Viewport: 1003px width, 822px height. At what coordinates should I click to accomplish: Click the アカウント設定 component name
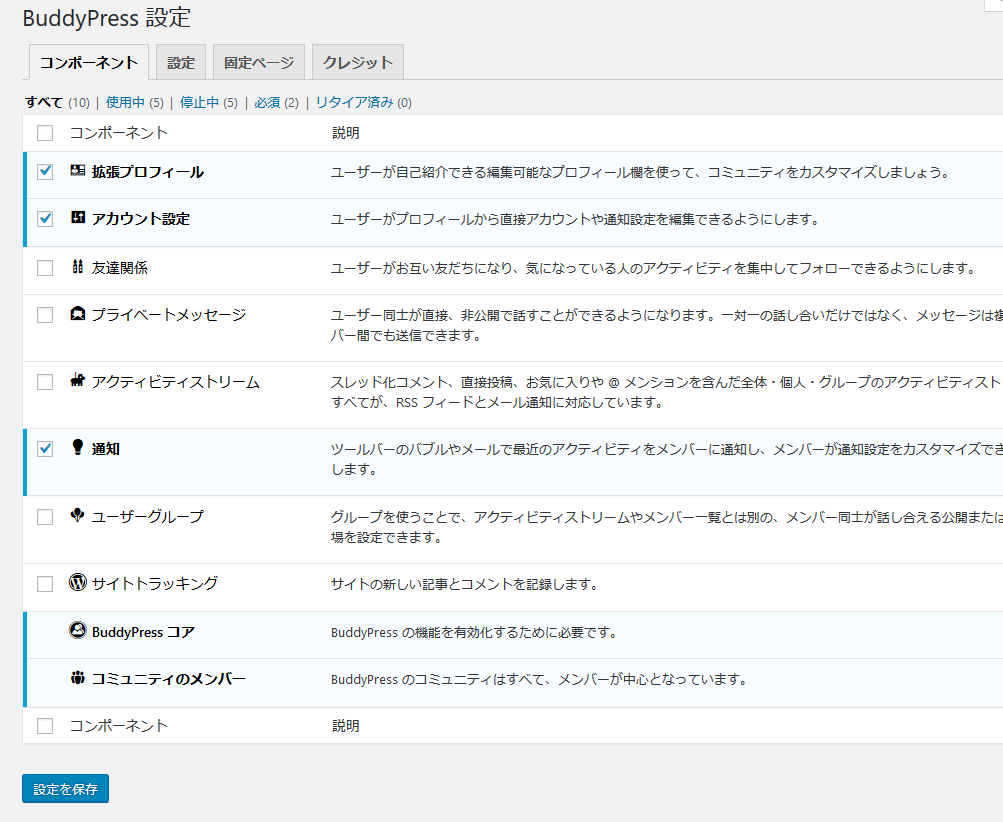click(x=141, y=219)
